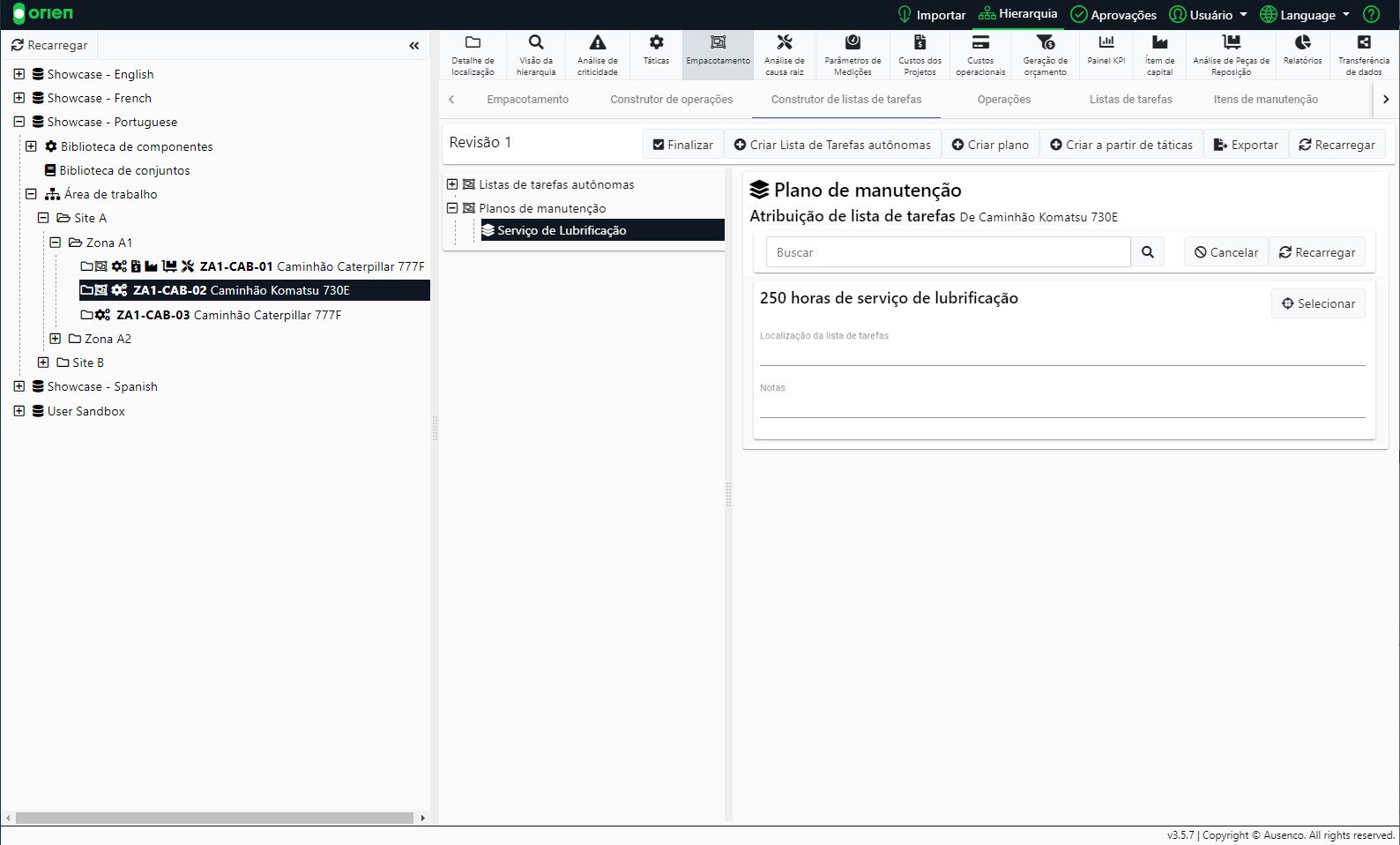Click Recarregar beside Cancelar
This screenshot has width=1400, height=845.
[1317, 252]
